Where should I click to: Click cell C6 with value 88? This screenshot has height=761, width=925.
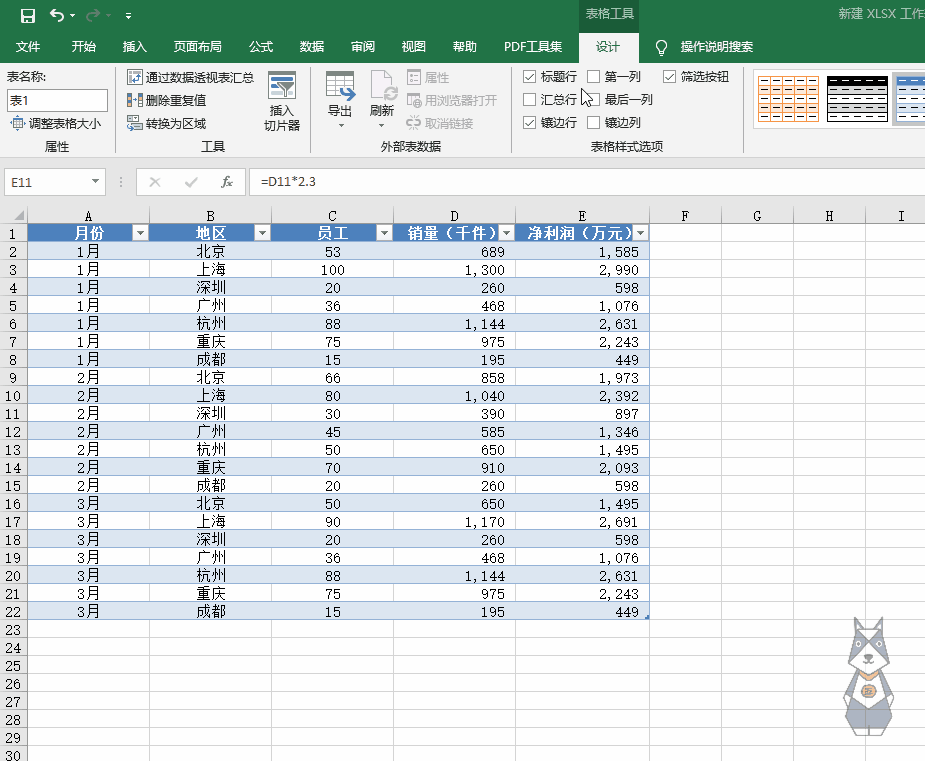332,324
